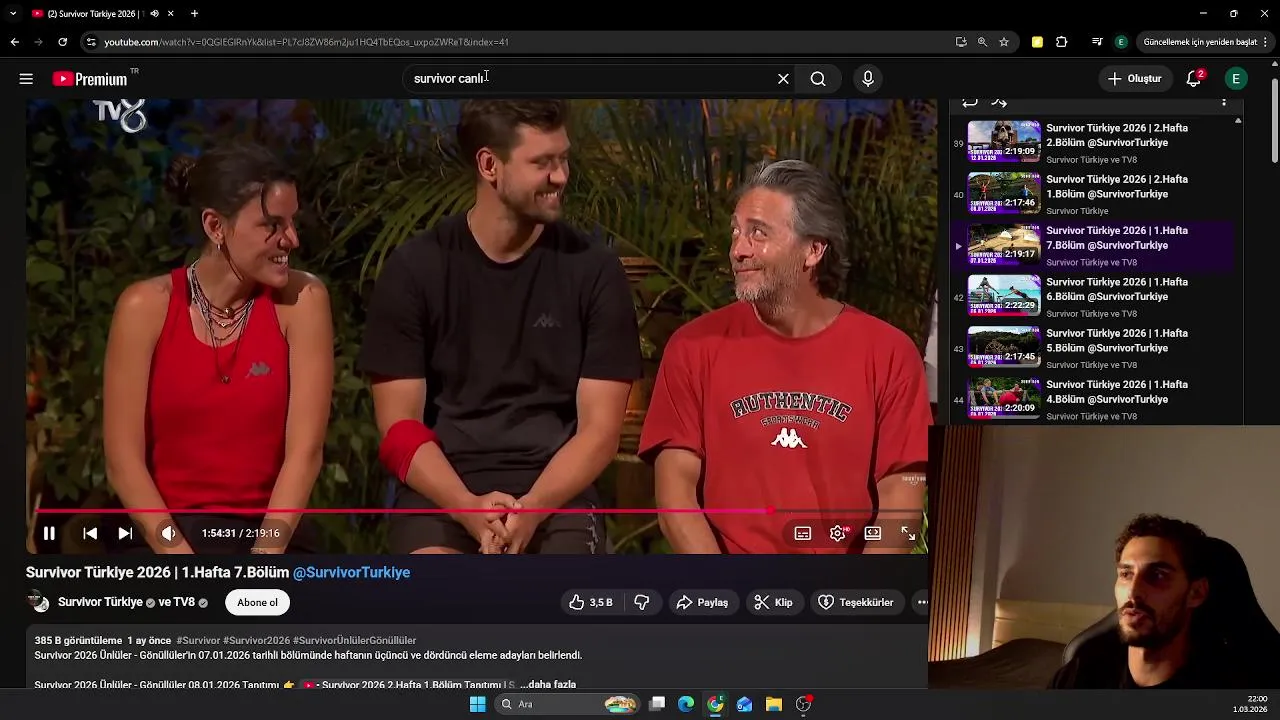Play 1.Hafta 6.Bölüm from the playlist
This screenshot has width=1280, height=720.
(1094, 297)
